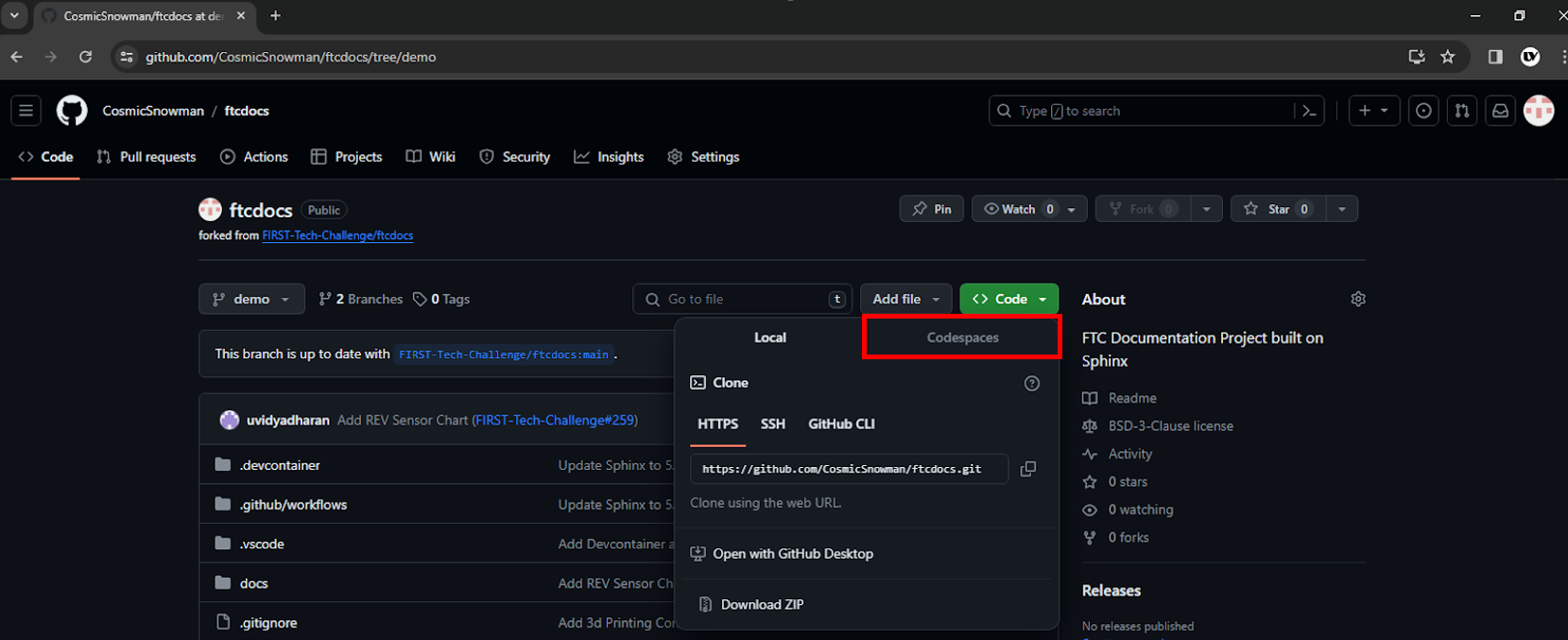
Task: Open the .github/workflows folder
Action: (293, 505)
